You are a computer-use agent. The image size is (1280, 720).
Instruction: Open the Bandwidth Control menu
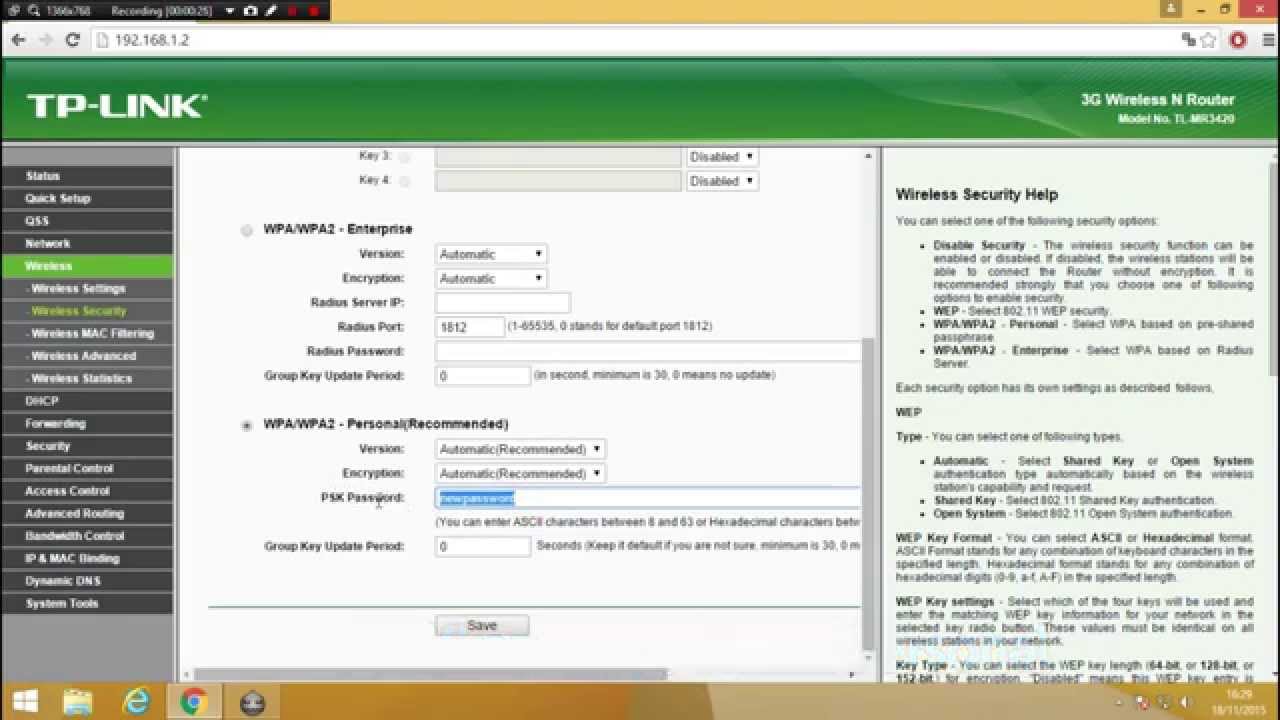pos(87,536)
